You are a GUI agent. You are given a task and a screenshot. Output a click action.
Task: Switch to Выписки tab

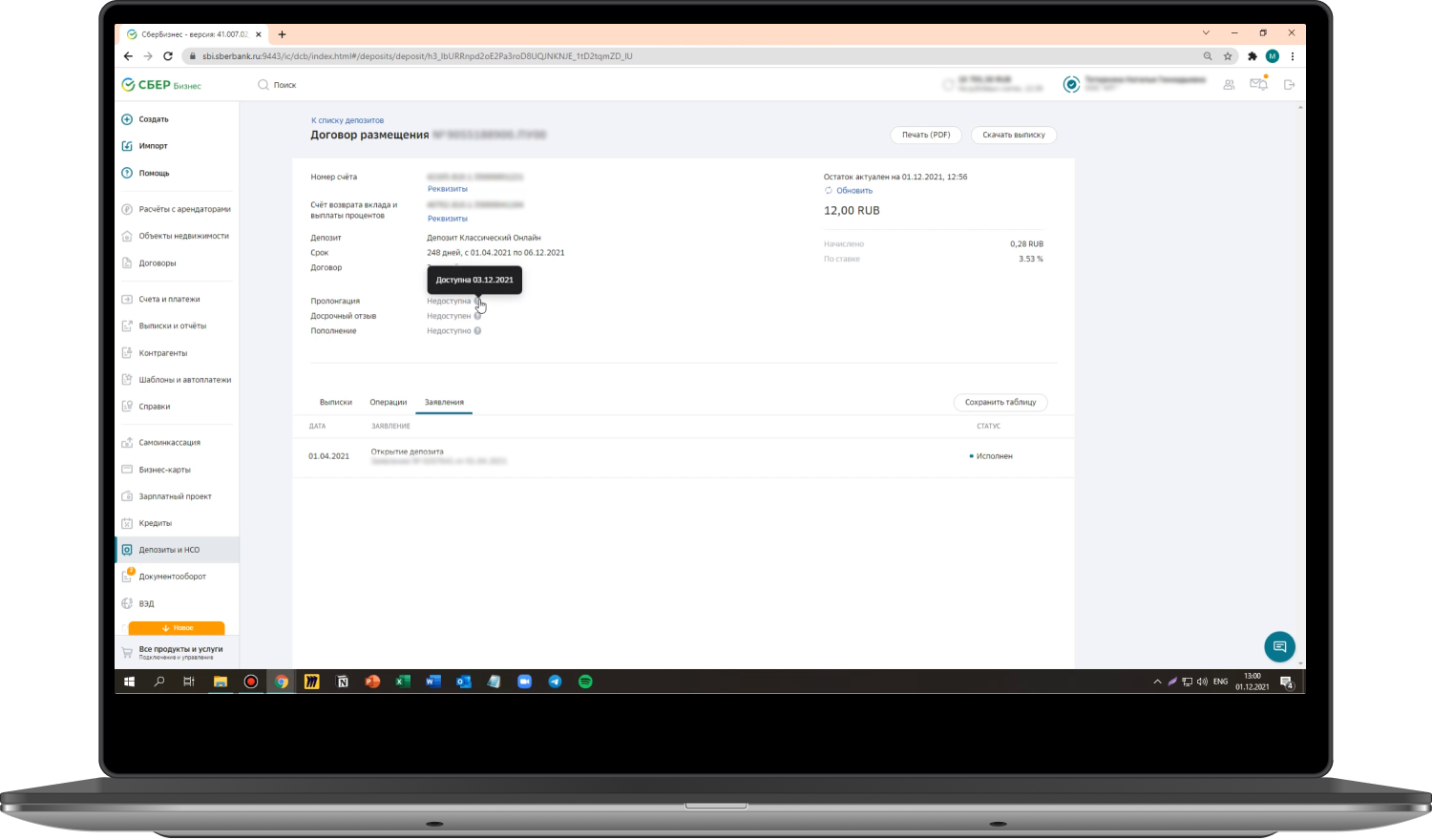click(x=336, y=402)
